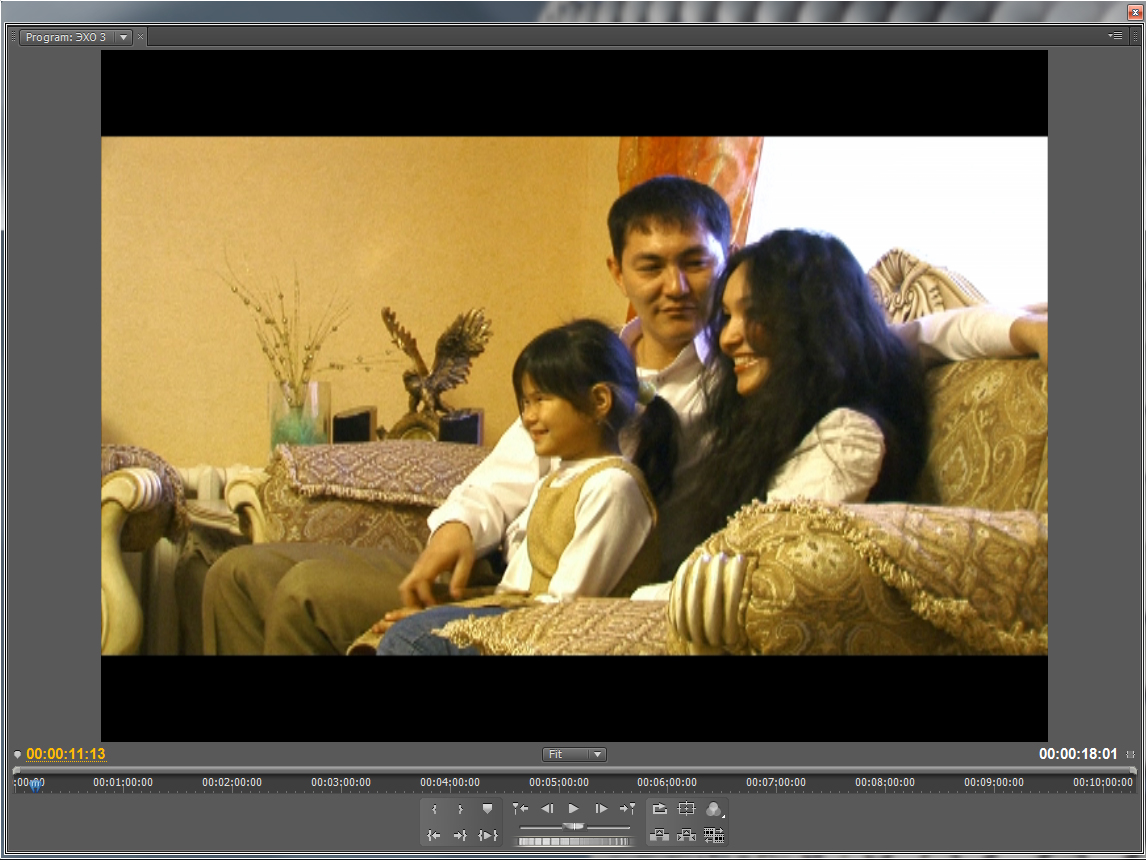Image resolution: width=1146 pixels, height=860 pixels.
Task: Open the Fit zoom level dropdown
Action: (574, 754)
